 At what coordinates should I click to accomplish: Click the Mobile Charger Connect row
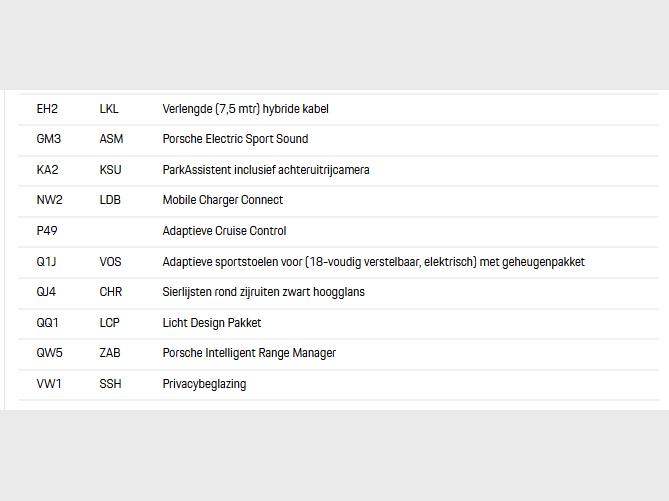338,201
